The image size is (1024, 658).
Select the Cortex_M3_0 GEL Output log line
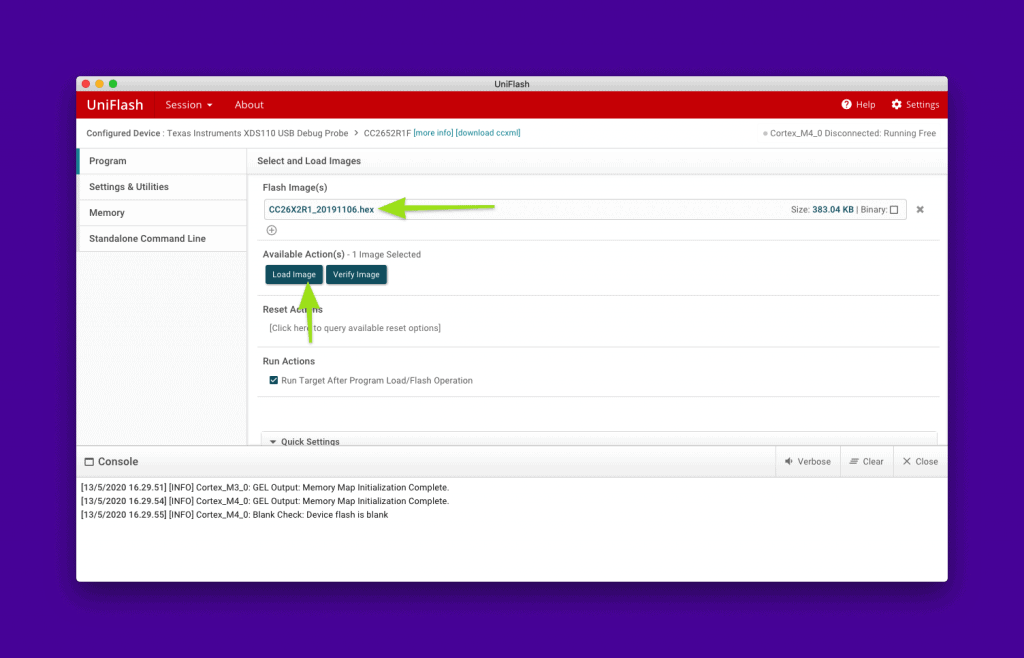click(x=265, y=487)
